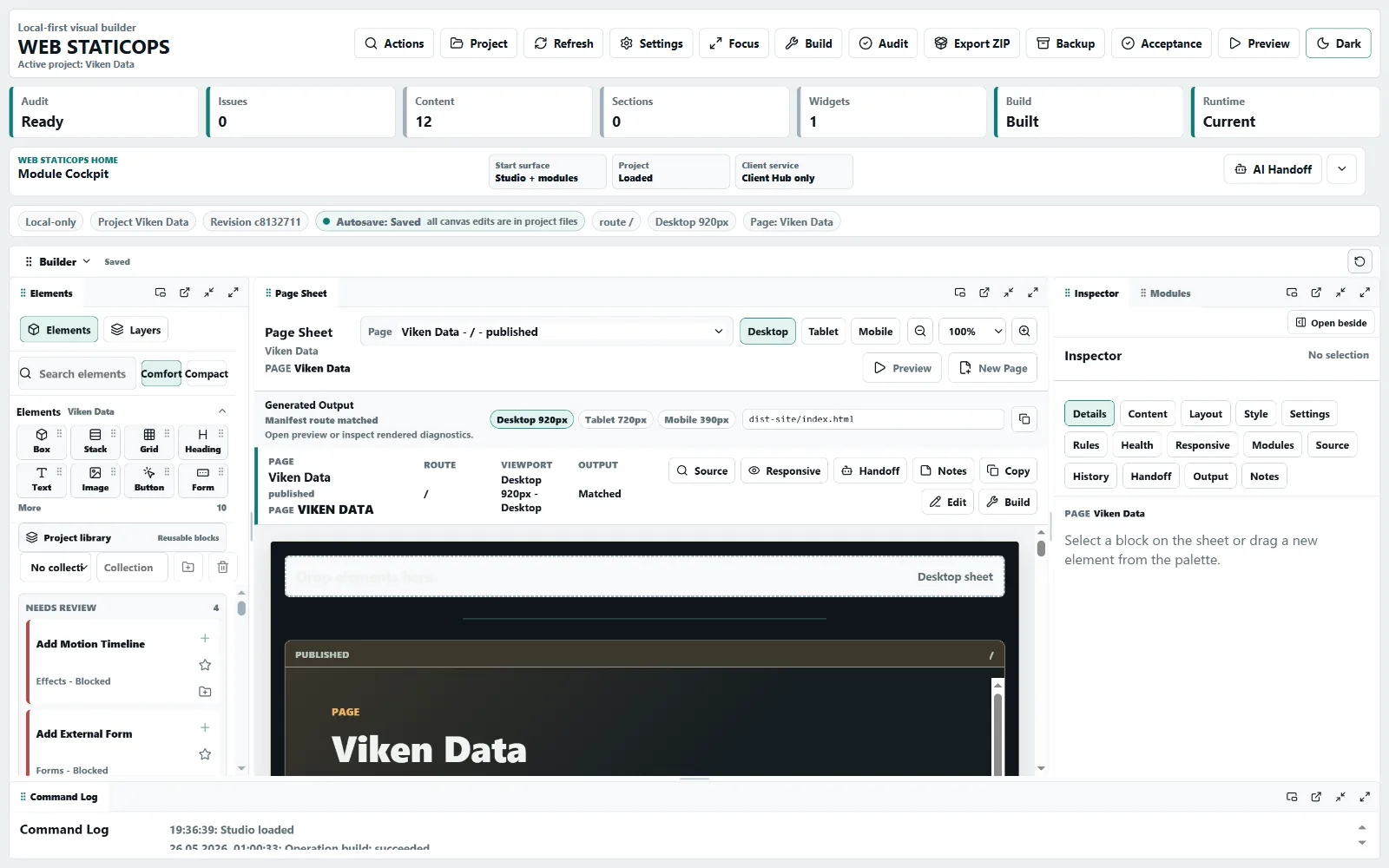1389x868 pixels.
Task: Select the Form element tile
Action: point(202,479)
